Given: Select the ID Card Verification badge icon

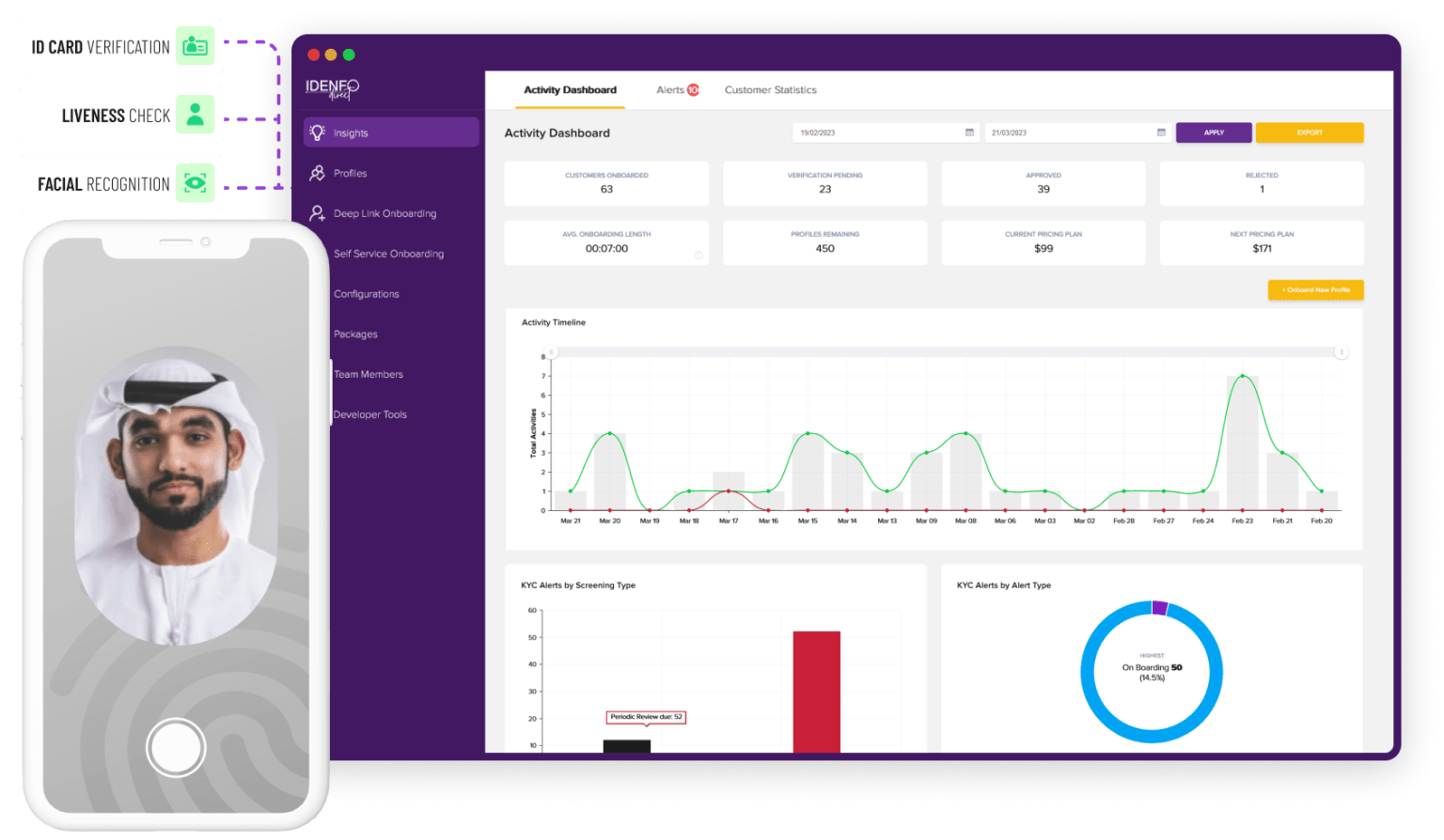Looking at the screenshot, I should click(196, 45).
